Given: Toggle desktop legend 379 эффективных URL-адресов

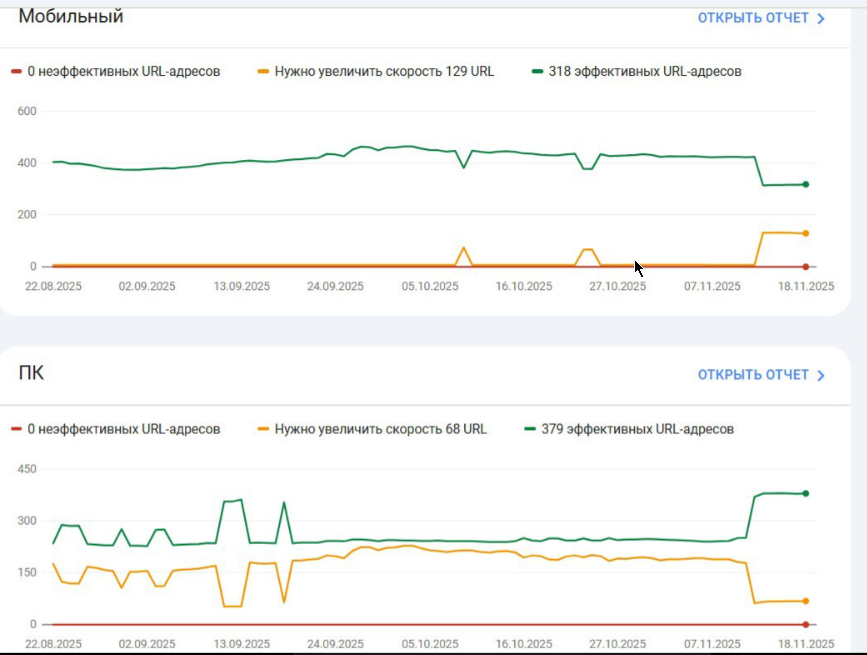Looking at the screenshot, I should coord(629,429).
